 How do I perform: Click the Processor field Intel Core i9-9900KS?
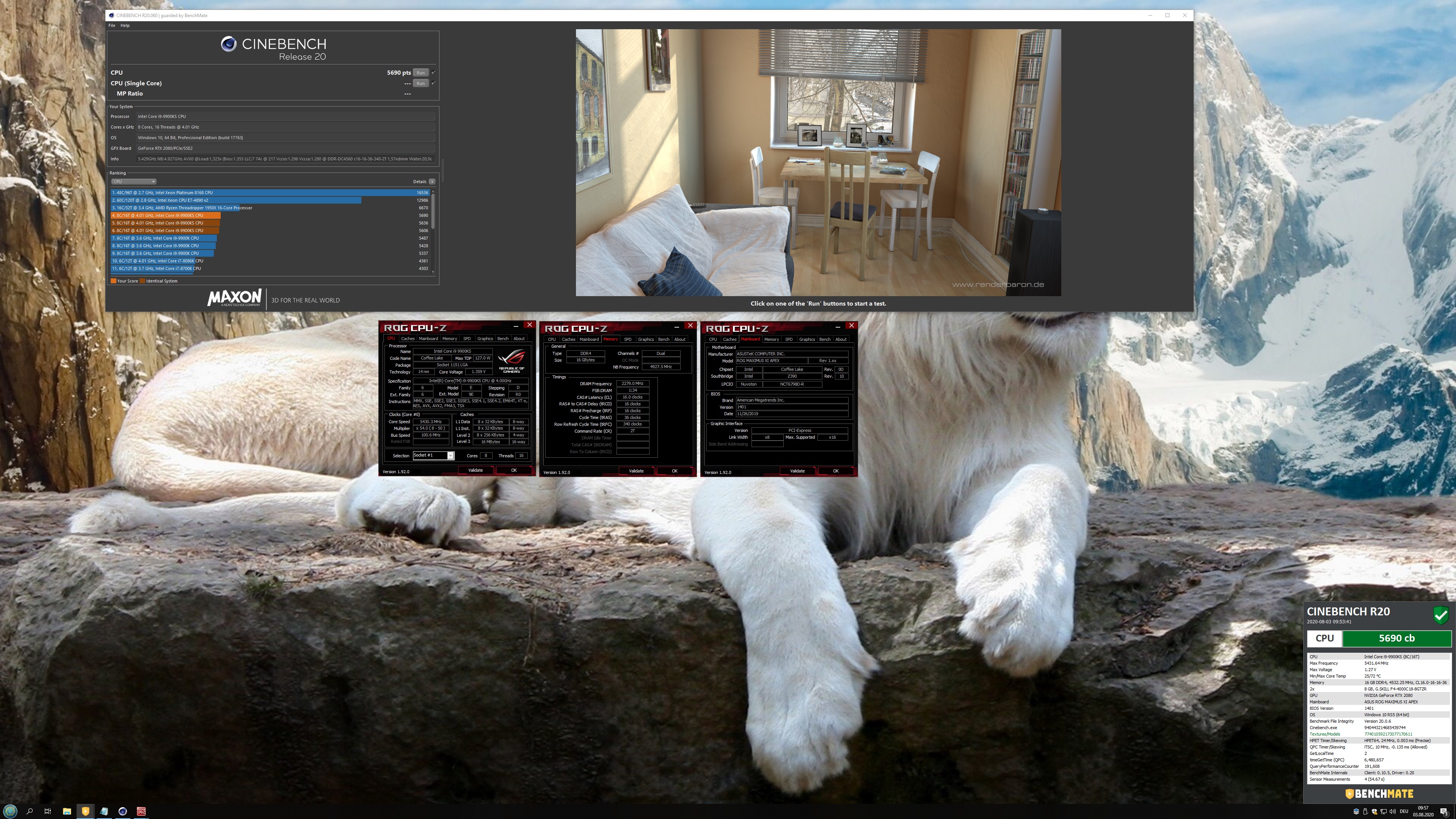click(x=286, y=116)
